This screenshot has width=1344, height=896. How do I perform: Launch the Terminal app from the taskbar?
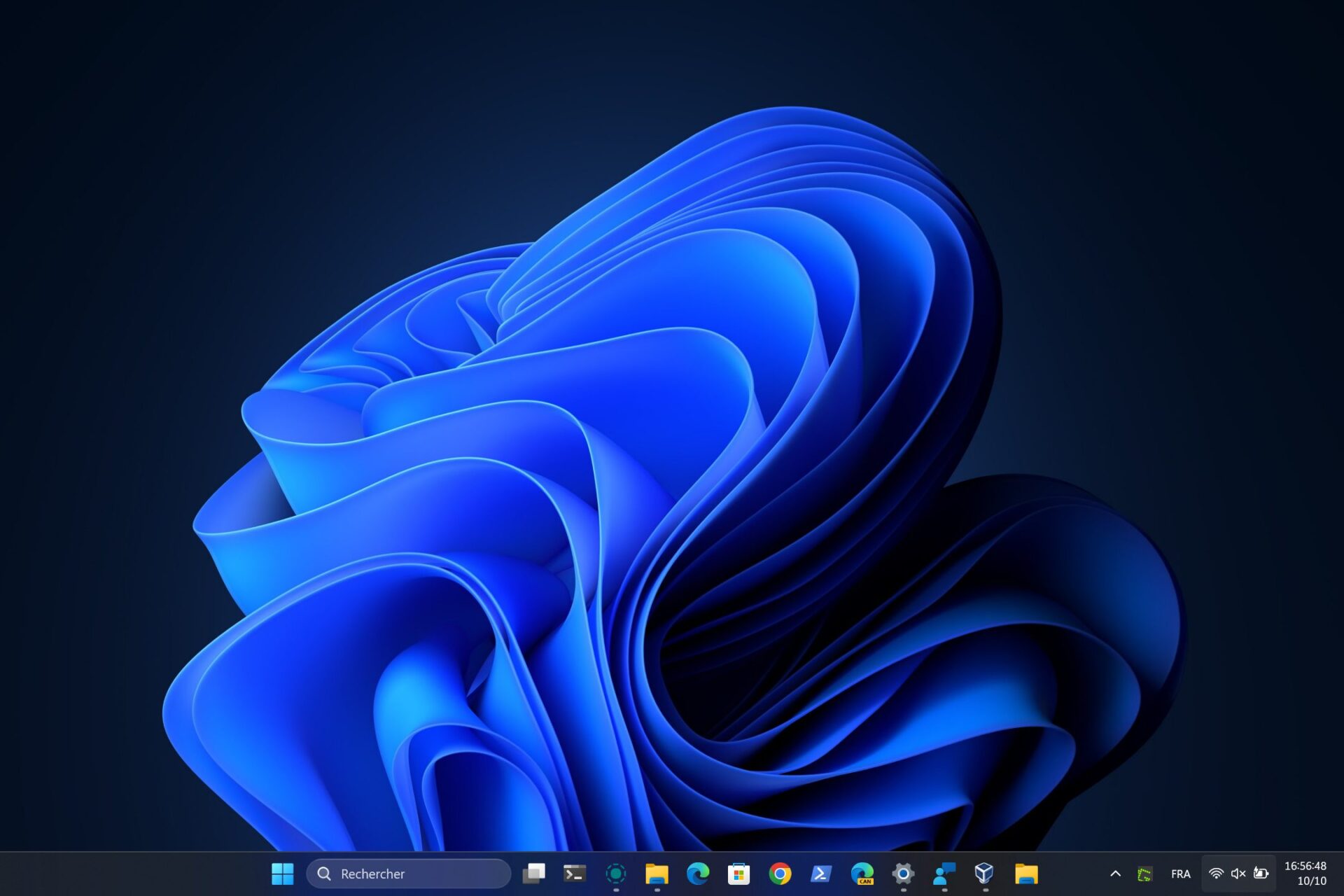click(575, 874)
